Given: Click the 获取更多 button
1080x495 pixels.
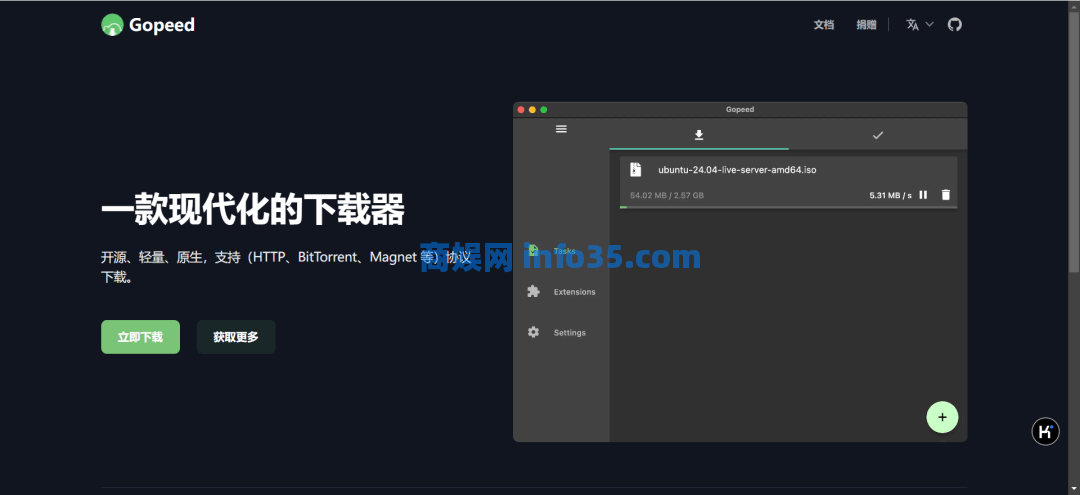Looking at the screenshot, I should coord(235,337).
